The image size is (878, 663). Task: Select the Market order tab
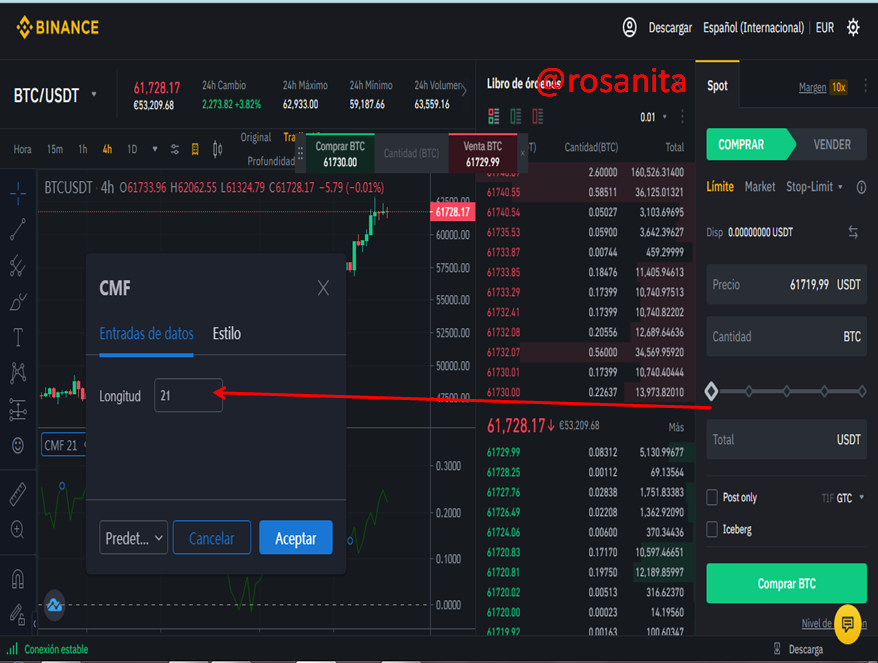(760, 186)
